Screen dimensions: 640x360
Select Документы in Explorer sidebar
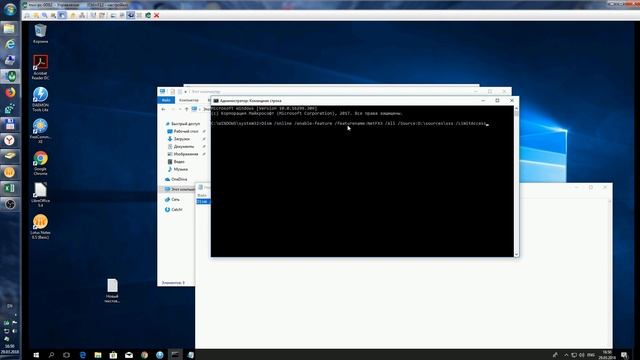tap(181, 147)
